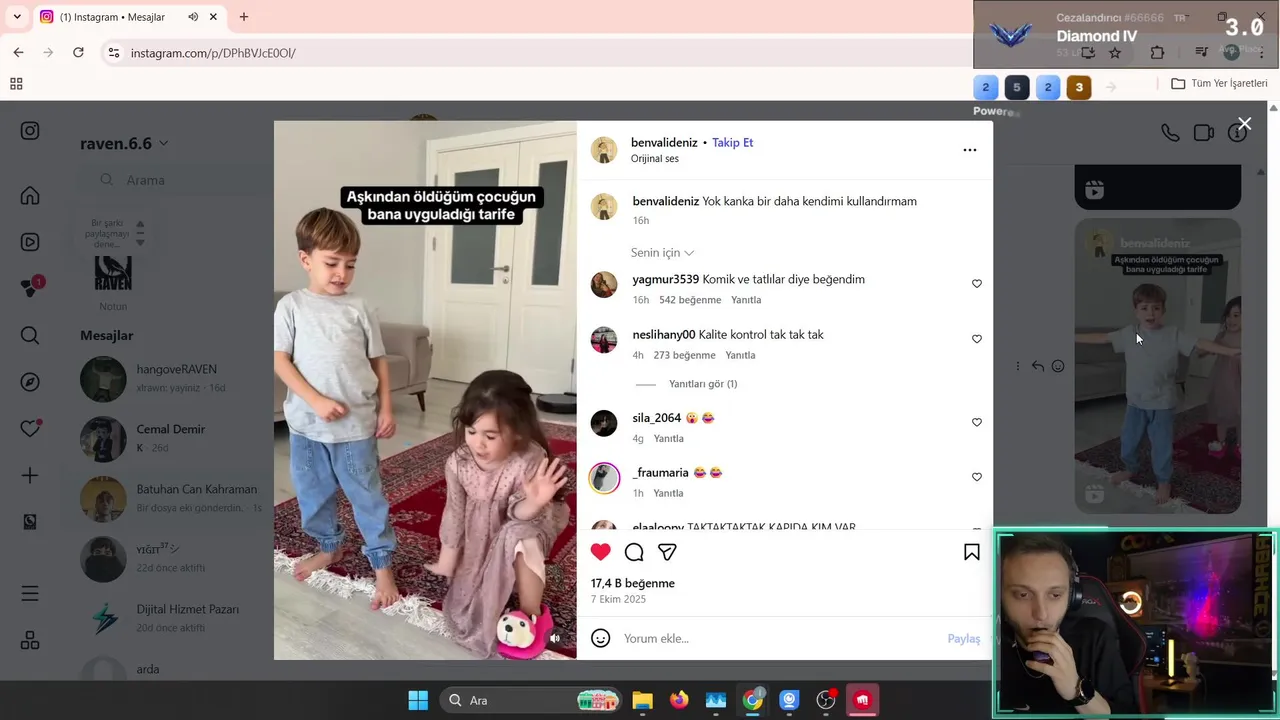Close the Instagram Mesajlar browser tab
This screenshot has height=720, width=1280.
point(213,17)
